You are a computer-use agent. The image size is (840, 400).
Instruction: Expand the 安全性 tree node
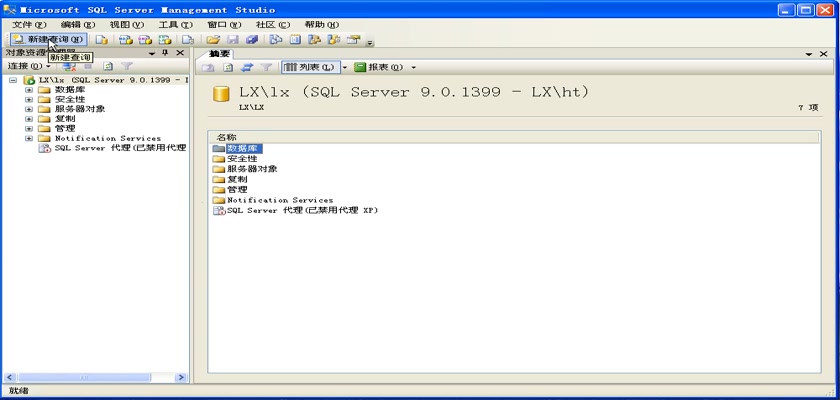coord(29,100)
